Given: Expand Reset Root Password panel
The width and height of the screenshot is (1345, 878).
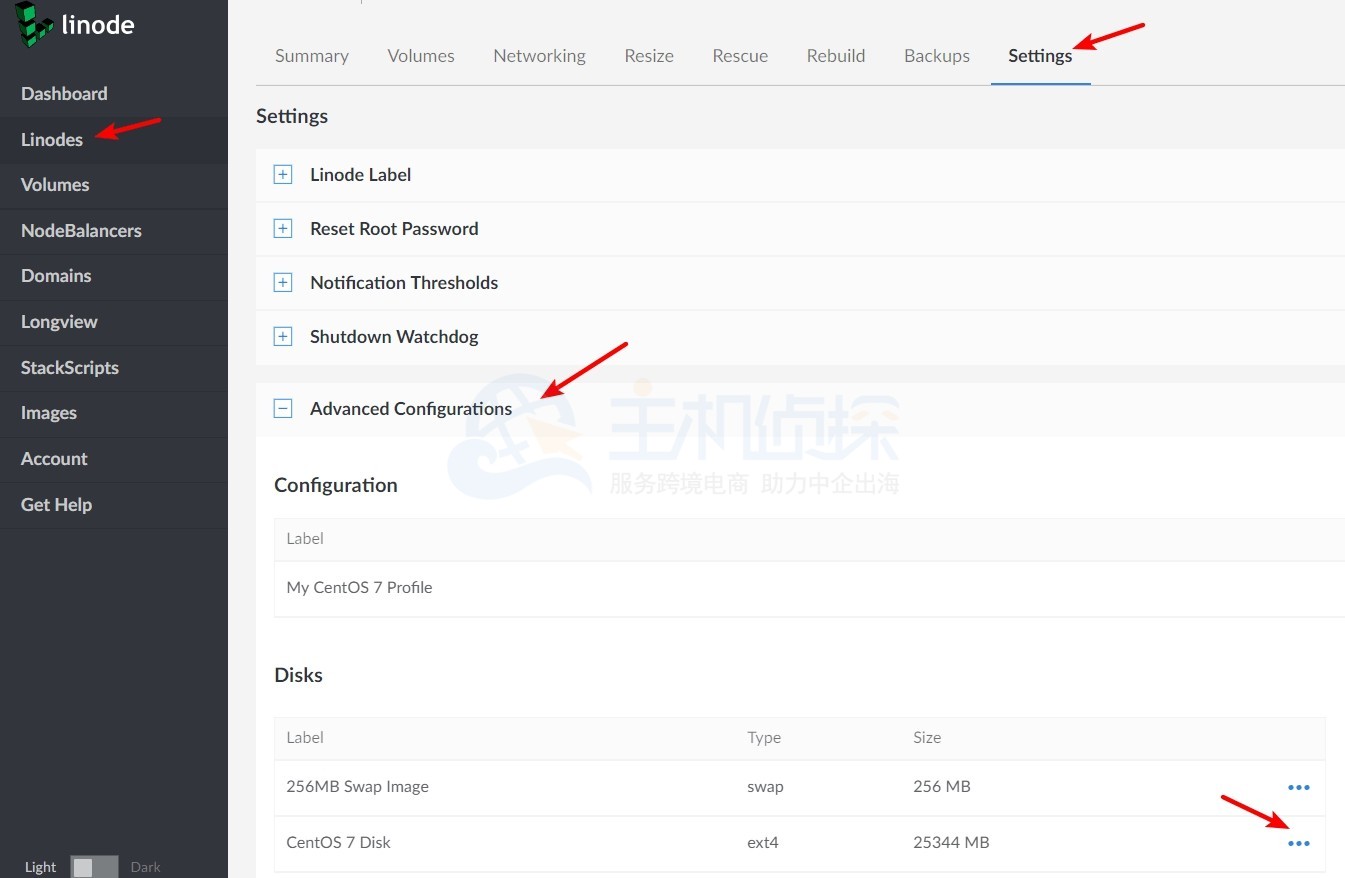Looking at the screenshot, I should (x=283, y=229).
